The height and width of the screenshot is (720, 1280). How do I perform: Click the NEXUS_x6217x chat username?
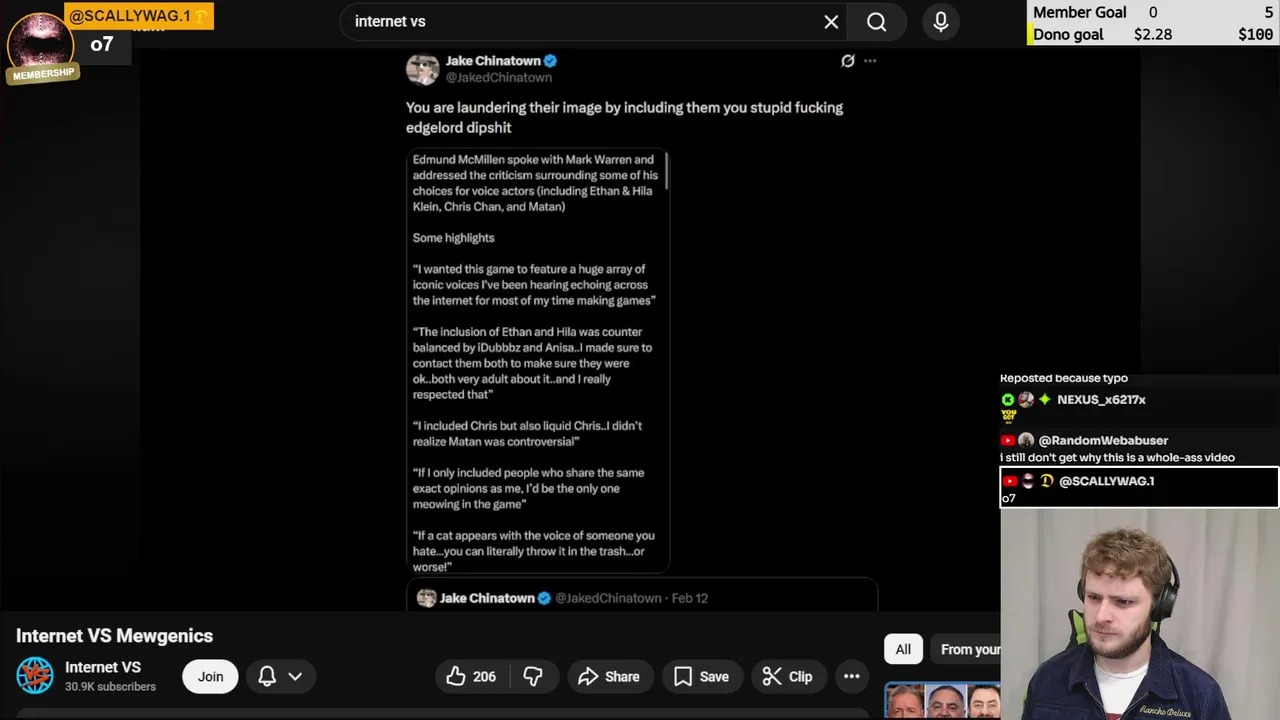(1101, 399)
